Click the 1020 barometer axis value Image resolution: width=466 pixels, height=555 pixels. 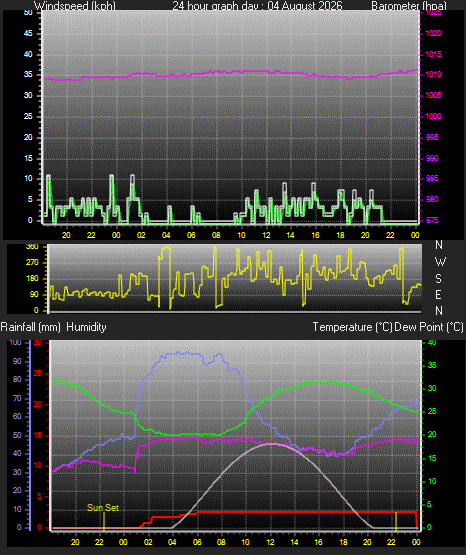click(433, 33)
